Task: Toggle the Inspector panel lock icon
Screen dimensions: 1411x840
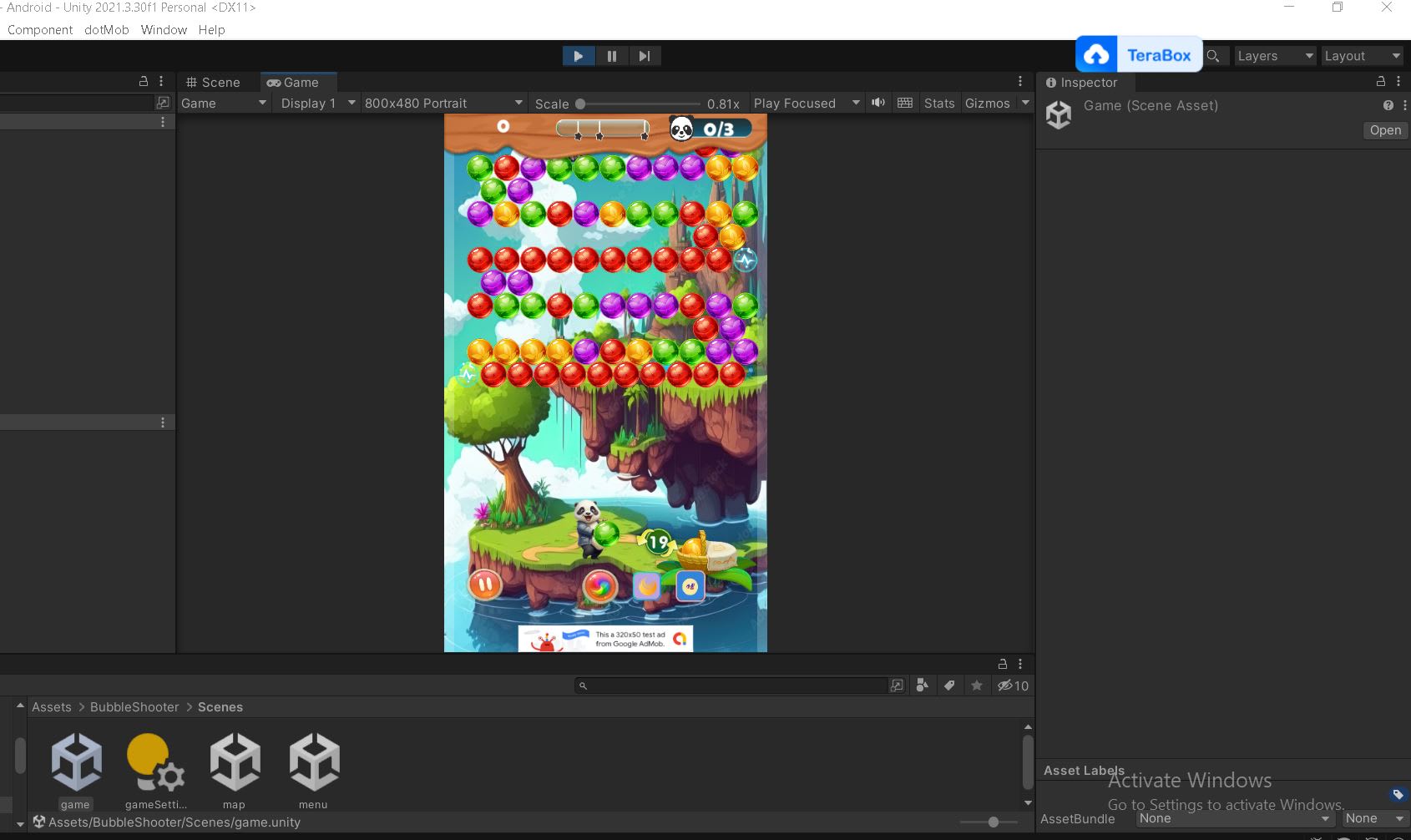Action: point(1381,81)
